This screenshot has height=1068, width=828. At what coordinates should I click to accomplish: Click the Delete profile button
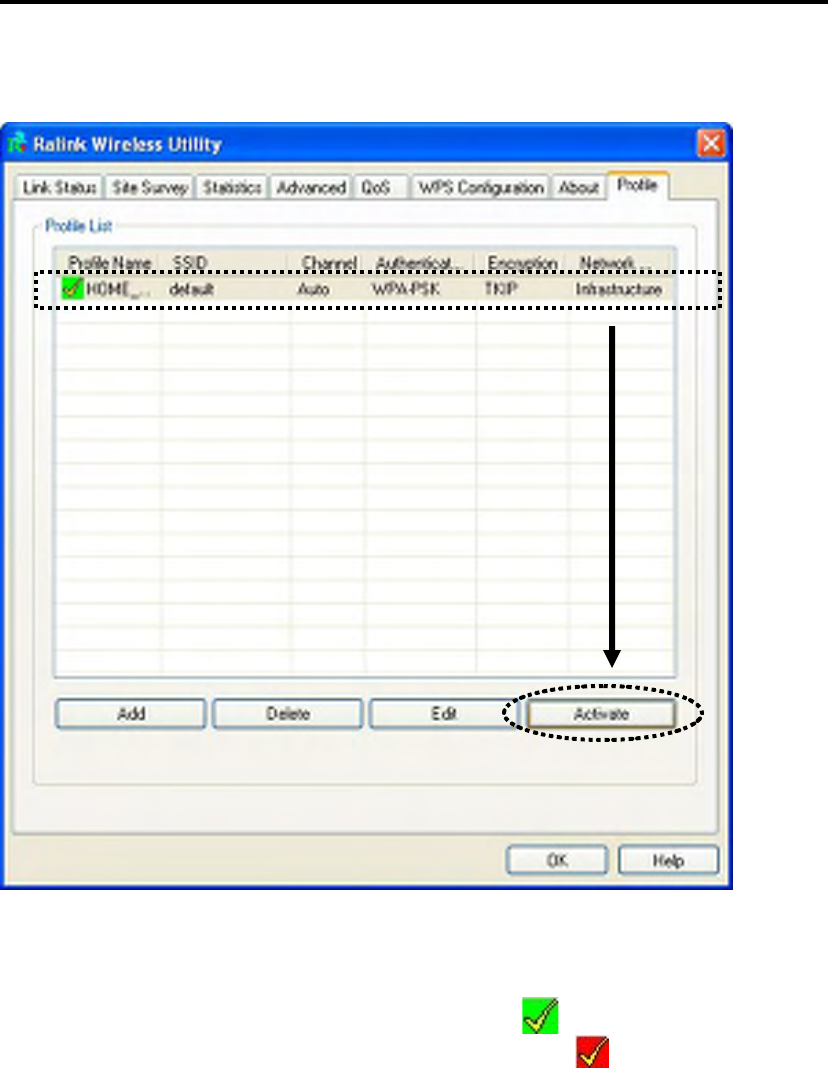(x=287, y=714)
